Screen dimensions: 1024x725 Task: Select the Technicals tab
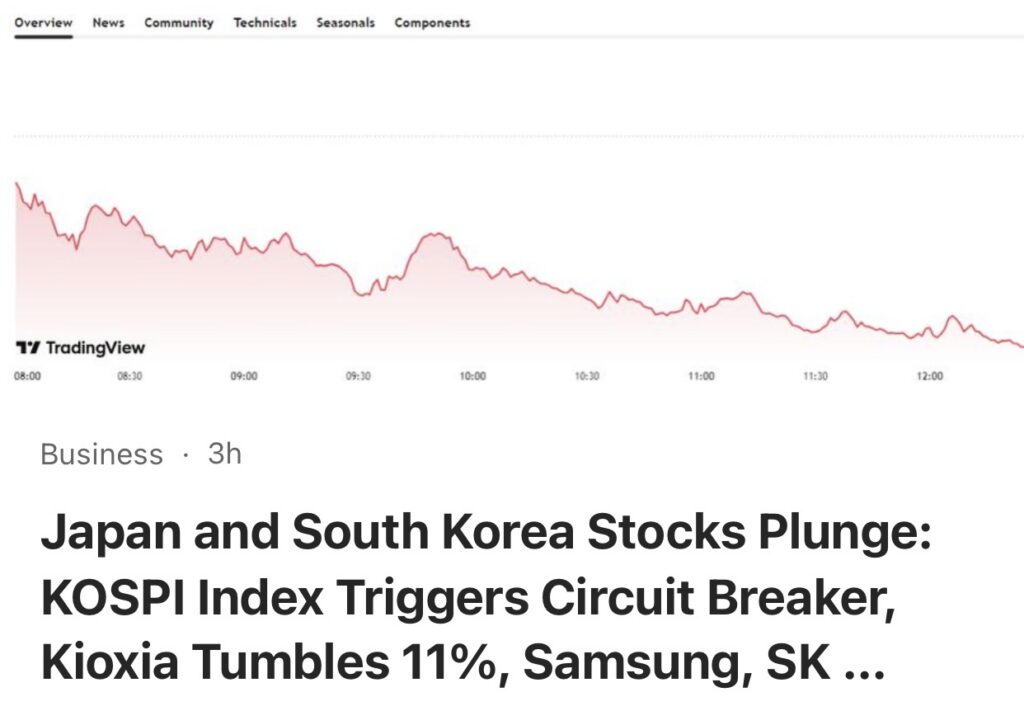coord(265,23)
